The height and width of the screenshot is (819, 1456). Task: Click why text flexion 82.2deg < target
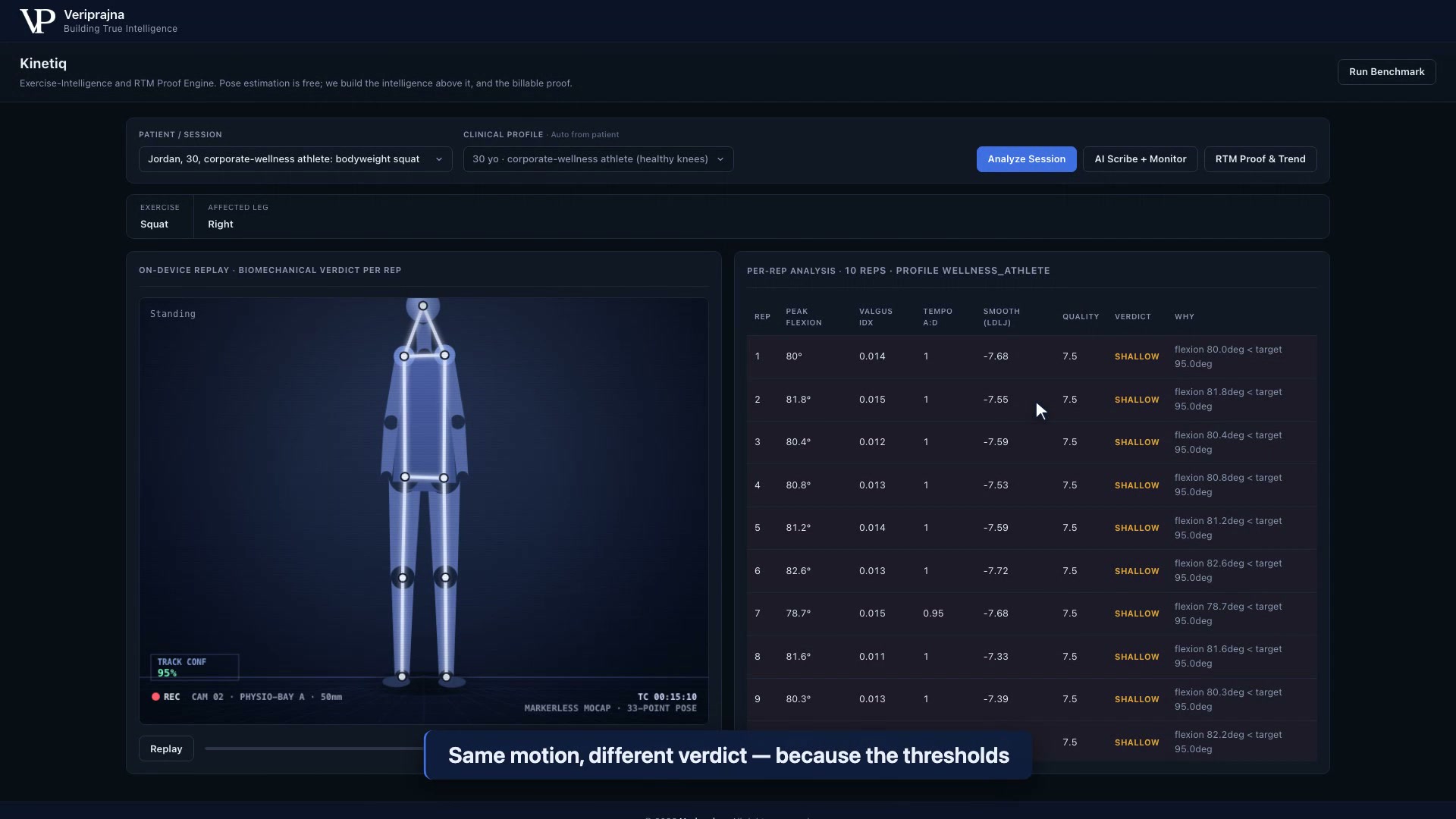point(1228,735)
